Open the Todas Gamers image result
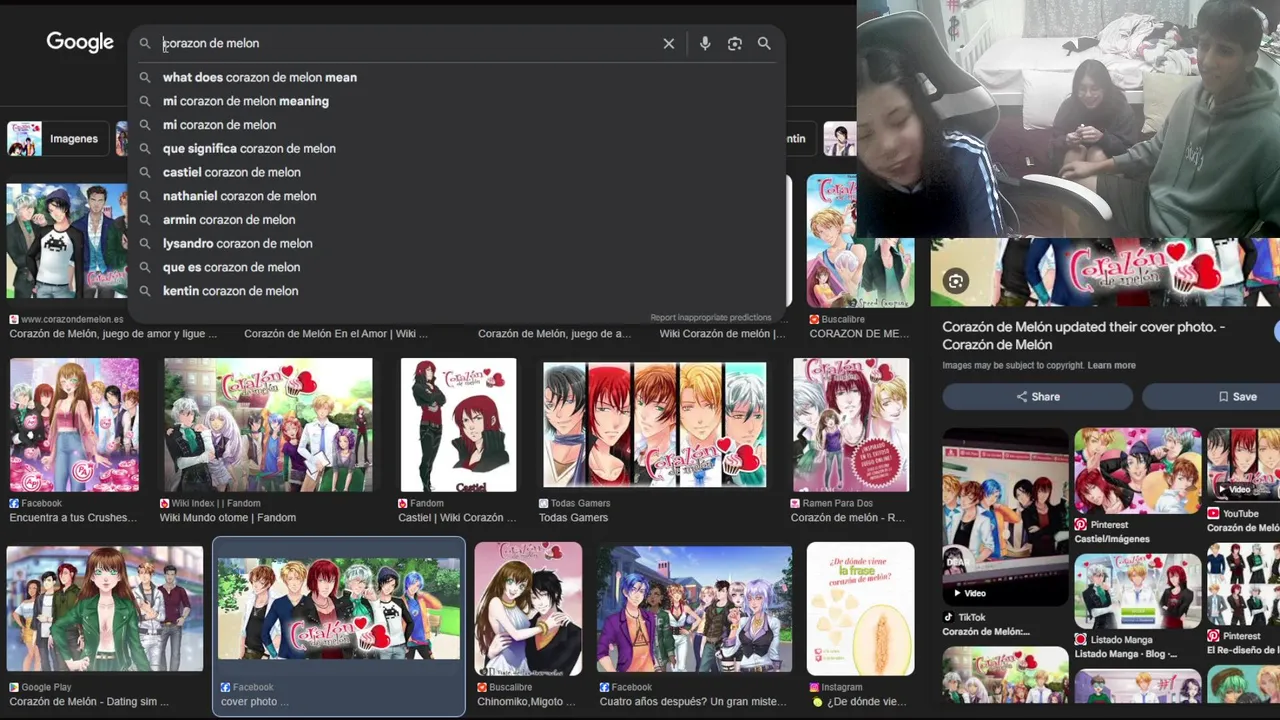This screenshot has height=720, width=1280. (x=654, y=425)
